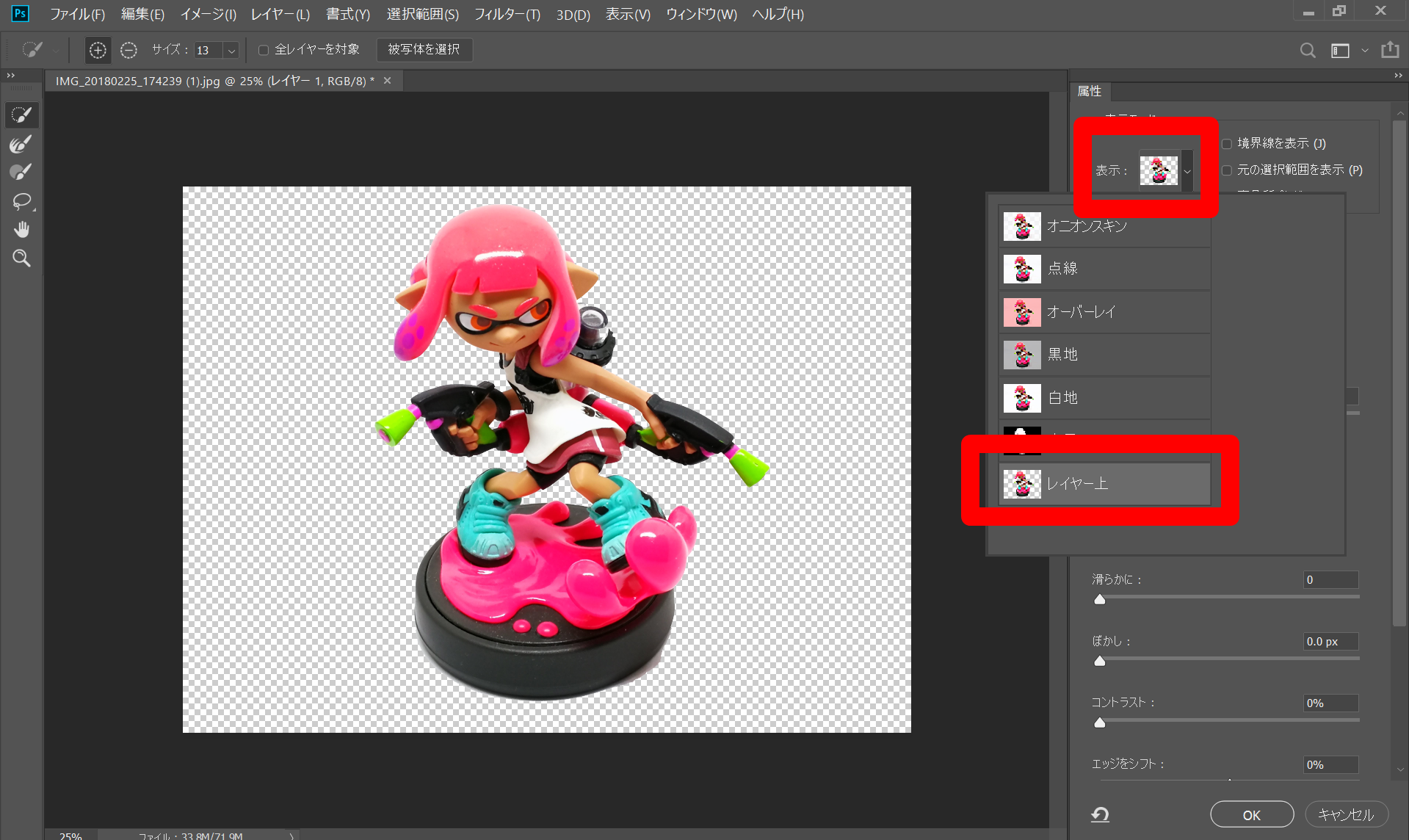Image resolution: width=1409 pixels, height=840 pixels.
Task: Close the IMG_20180225_174239 document tab
Action: [x=388, y=81]
